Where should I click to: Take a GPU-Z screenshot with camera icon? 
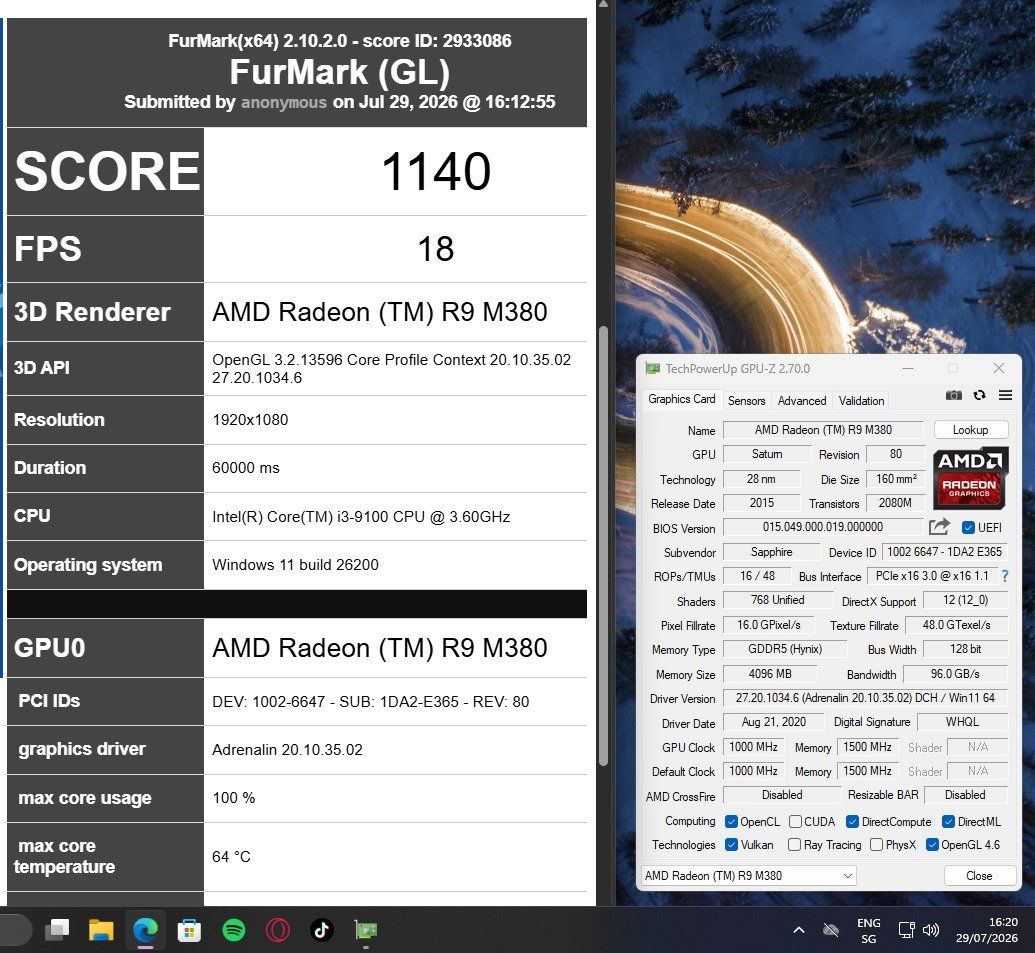pyautogui.click(x=953, y=395)
